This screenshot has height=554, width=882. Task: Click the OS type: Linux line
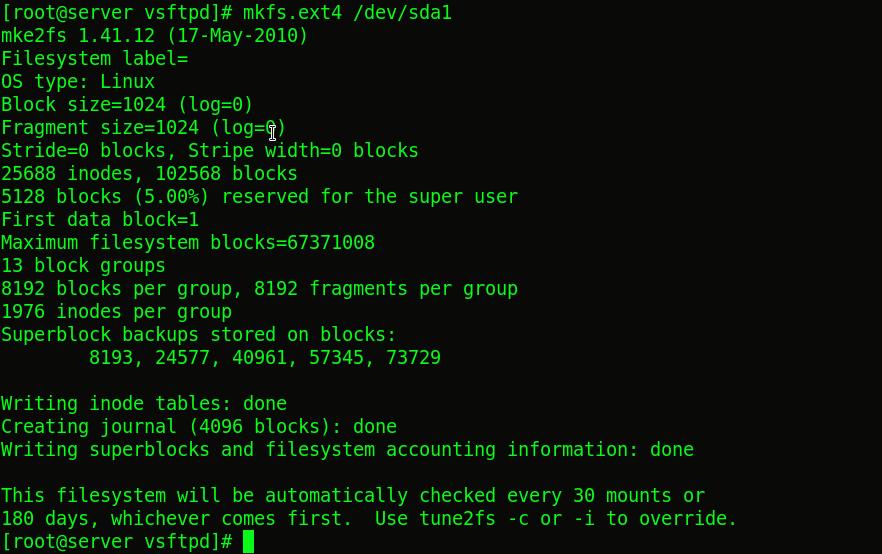click(78, 82)
